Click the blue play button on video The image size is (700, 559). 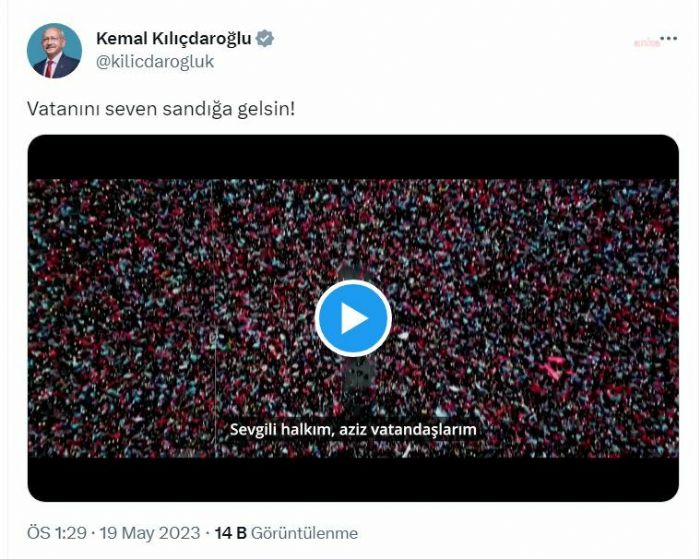point(353,318)
